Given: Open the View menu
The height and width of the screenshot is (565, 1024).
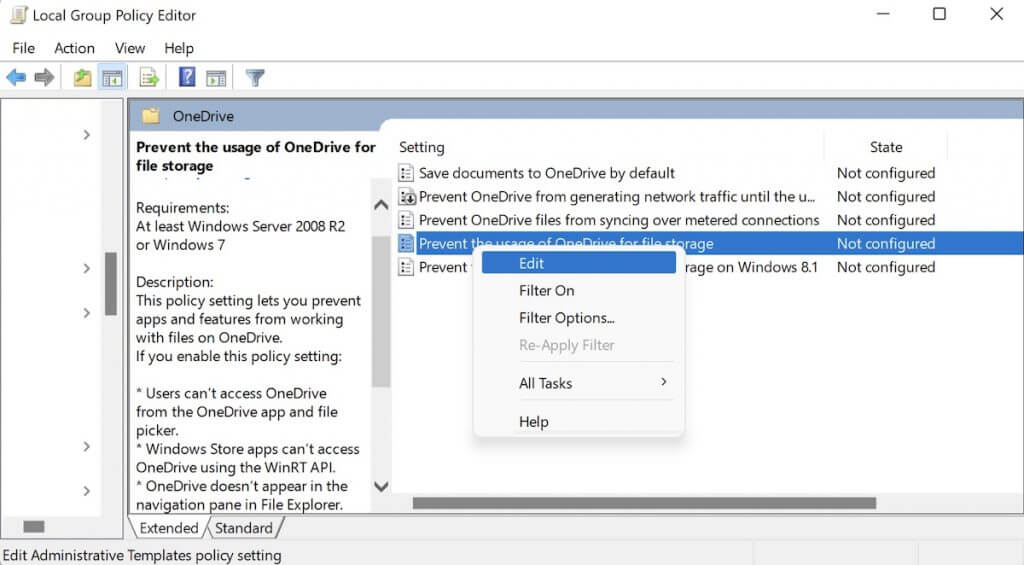Looking at the screenshot, I should coord(129,48).
